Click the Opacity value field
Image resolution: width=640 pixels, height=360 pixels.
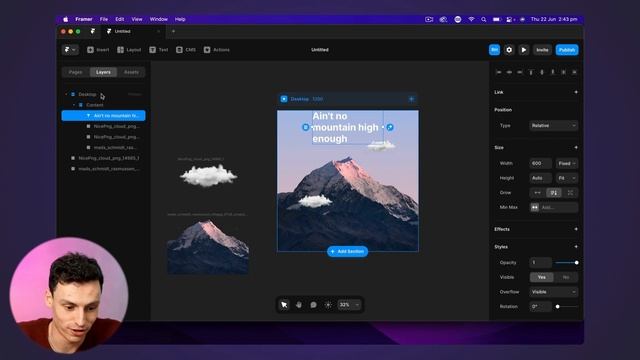(x=541, y=262)
